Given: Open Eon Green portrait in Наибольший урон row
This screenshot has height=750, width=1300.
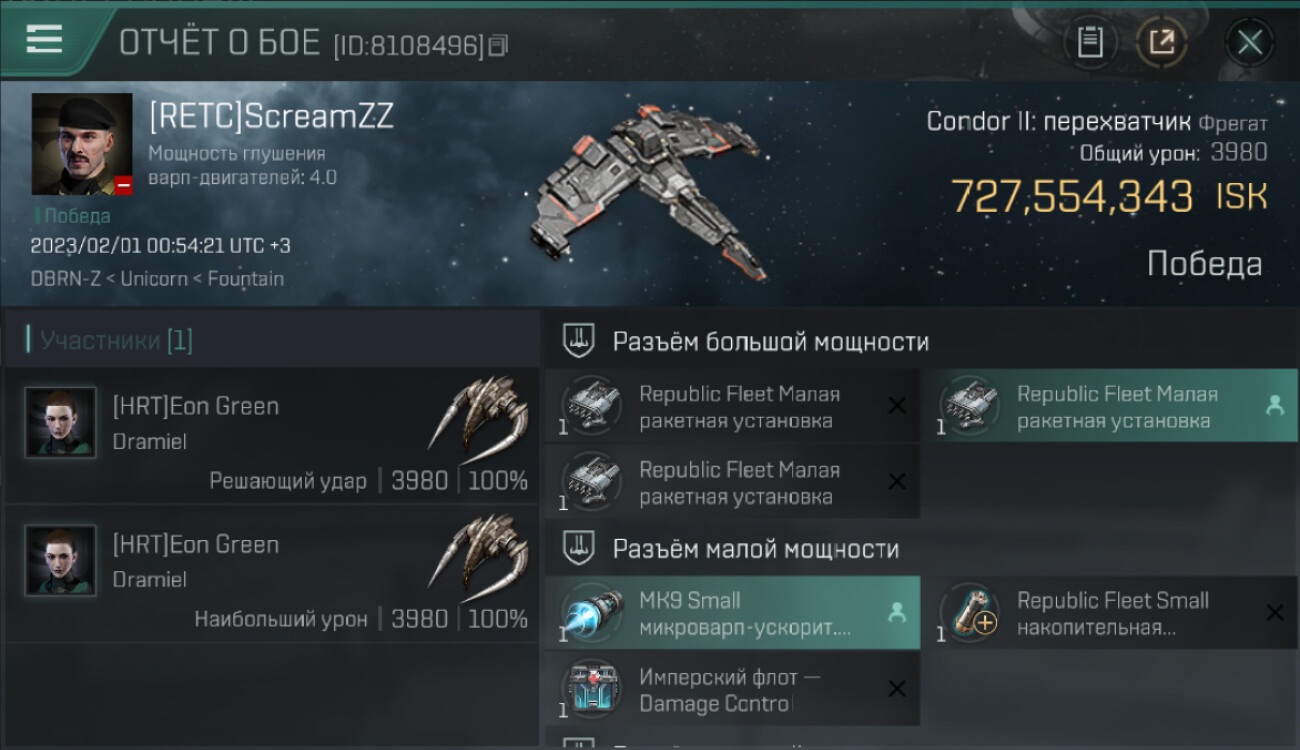Looking at the screenshot, I should [60, 561].
